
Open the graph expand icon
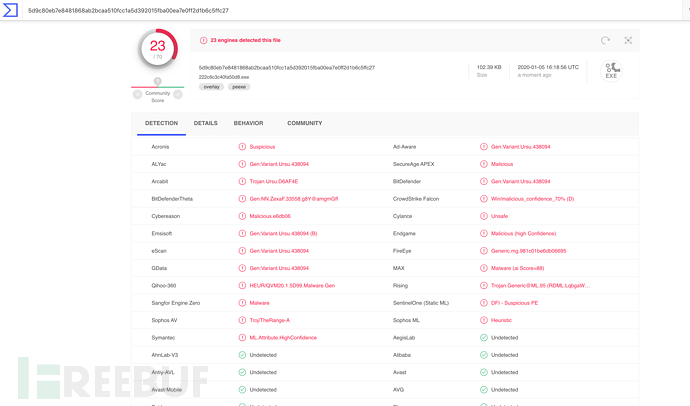[628, 40]
